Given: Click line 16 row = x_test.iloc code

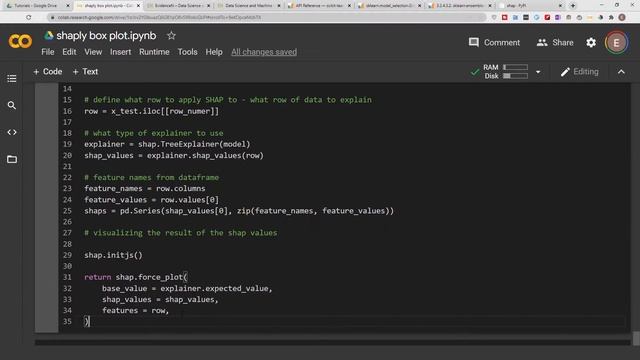Looking at the screenshot, I should (x=151, y=111).
